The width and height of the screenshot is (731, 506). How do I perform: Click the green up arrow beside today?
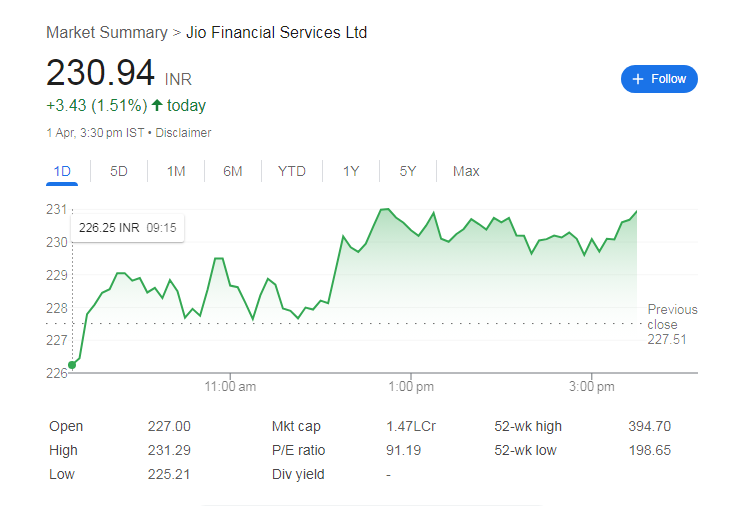tap(157, 105)
